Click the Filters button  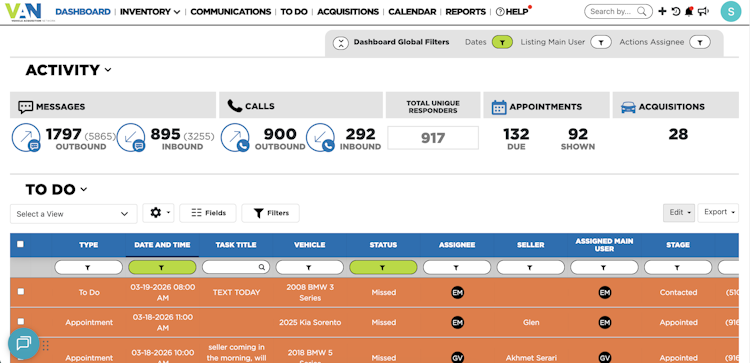coord(271,213)
